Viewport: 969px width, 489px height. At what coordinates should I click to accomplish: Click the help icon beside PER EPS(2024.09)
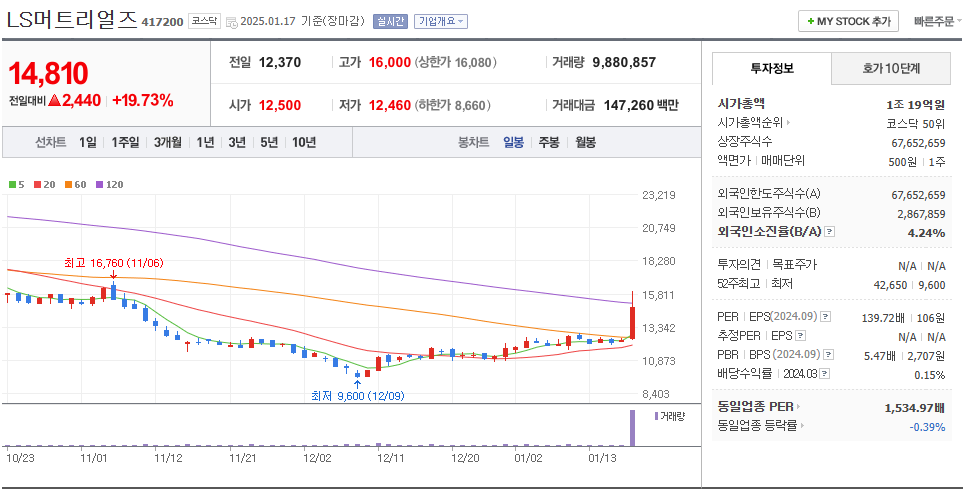point(827,317)
